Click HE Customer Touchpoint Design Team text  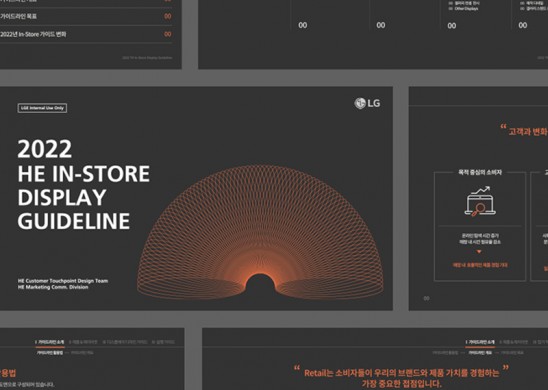click(63, 281)
